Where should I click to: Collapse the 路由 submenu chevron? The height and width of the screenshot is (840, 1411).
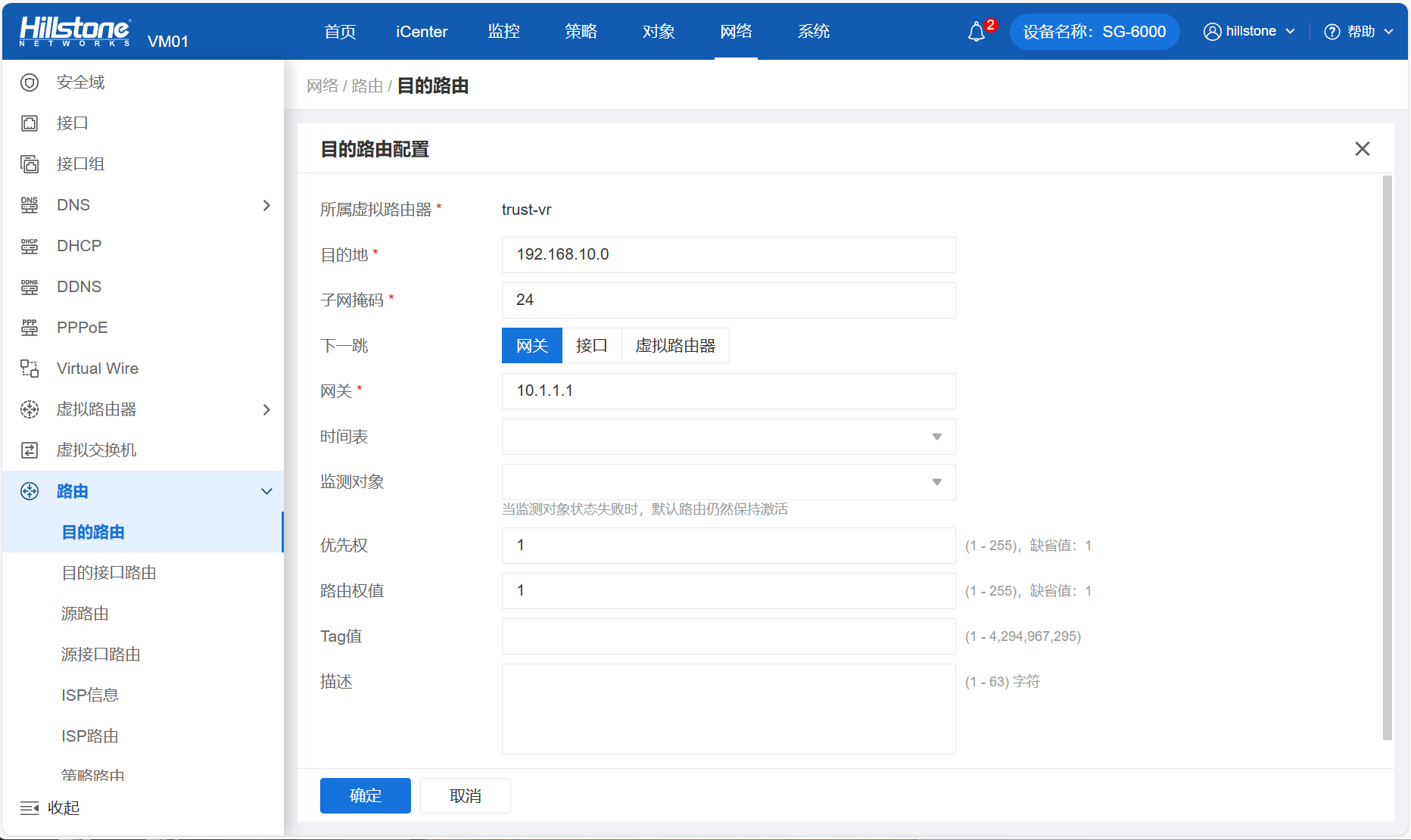pyautogui.click(x=266, y=491)
